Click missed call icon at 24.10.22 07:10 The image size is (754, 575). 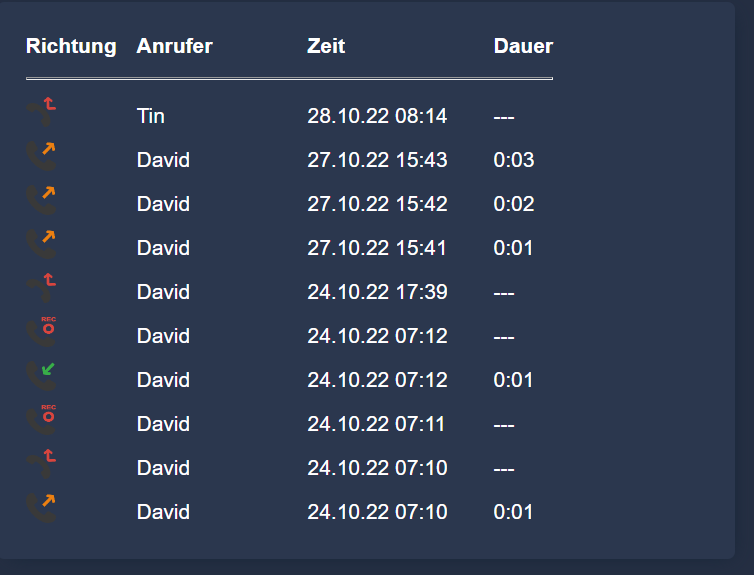tap(41, 465)
